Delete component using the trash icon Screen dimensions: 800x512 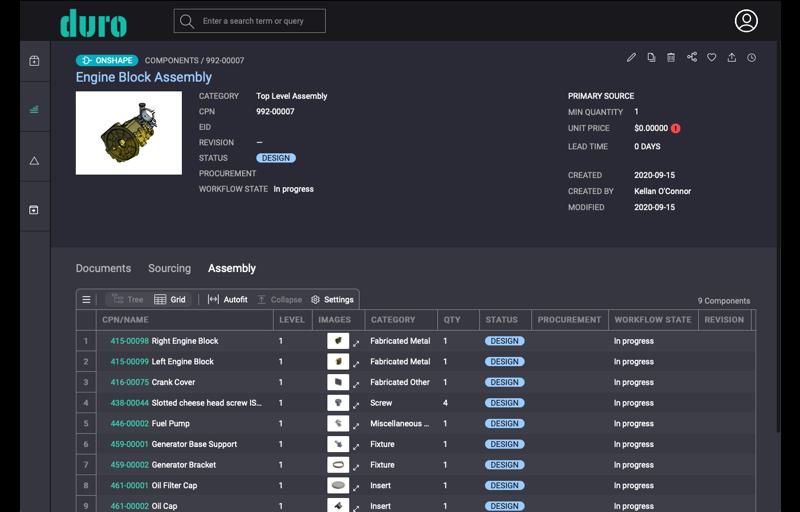click(x=671, y=58)
